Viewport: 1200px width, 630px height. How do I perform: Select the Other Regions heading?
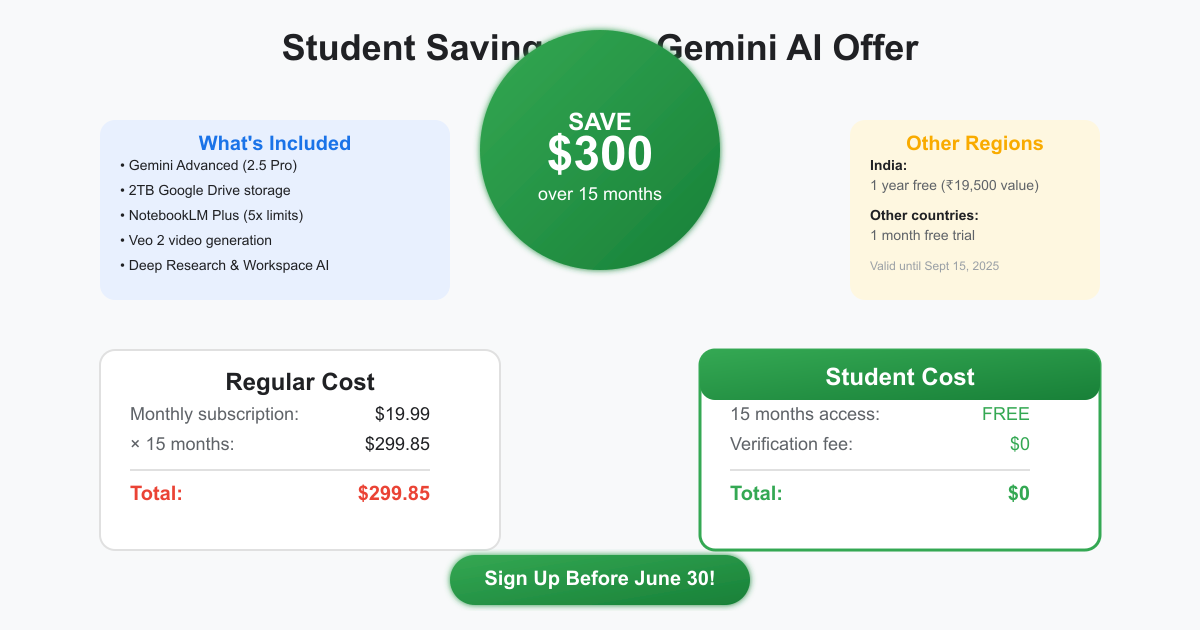click(974, 143)
